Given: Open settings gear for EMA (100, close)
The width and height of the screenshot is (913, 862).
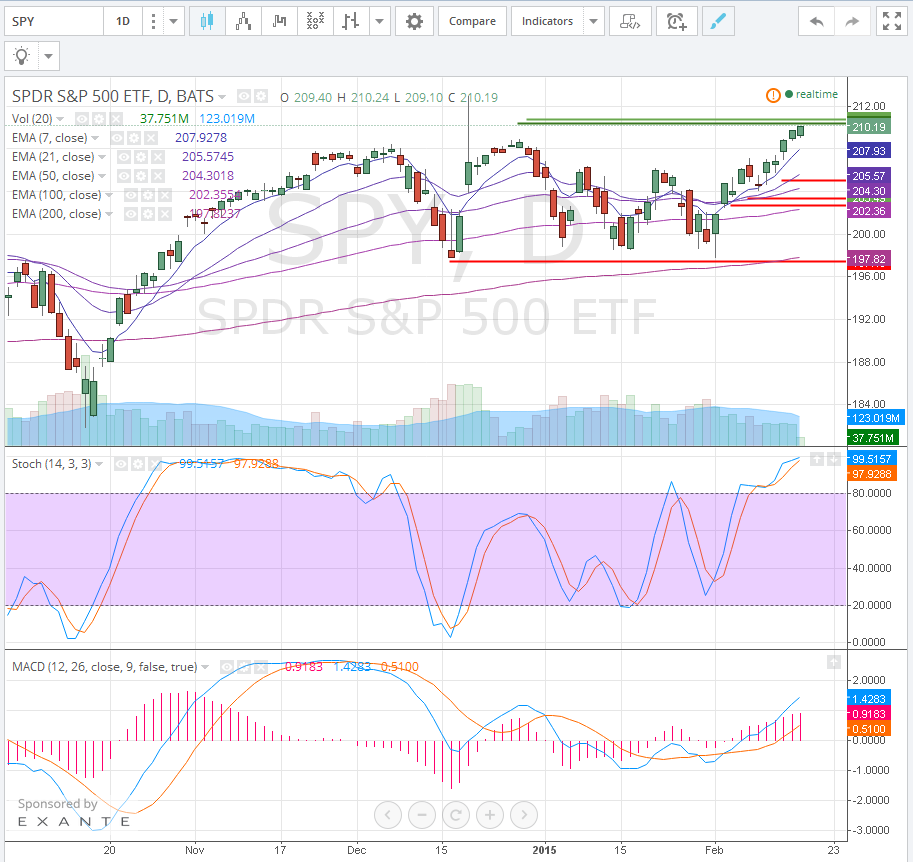Looking at the screenshot, I should tap(148, 195).
